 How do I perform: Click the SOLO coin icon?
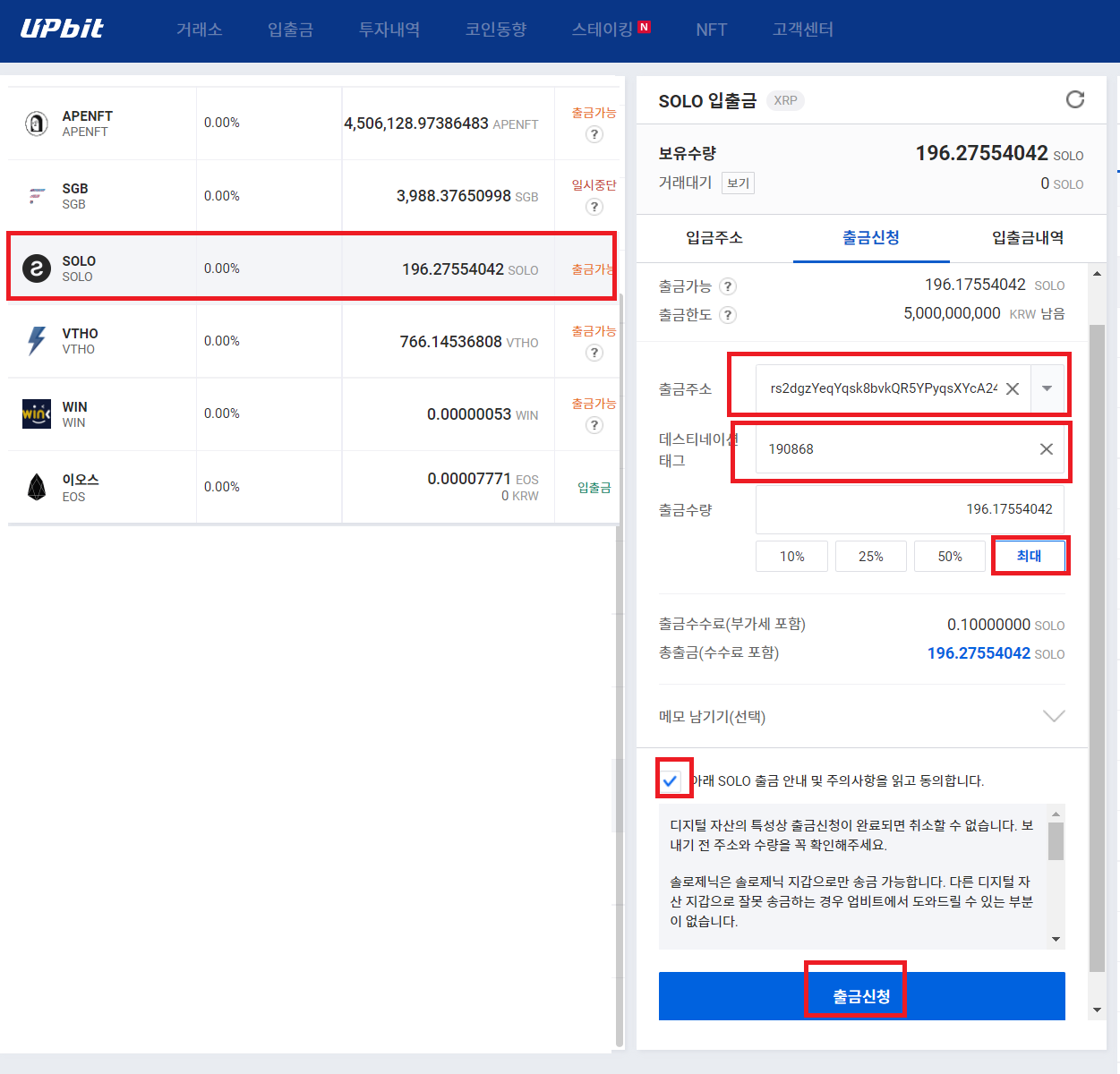click(37, 268)
